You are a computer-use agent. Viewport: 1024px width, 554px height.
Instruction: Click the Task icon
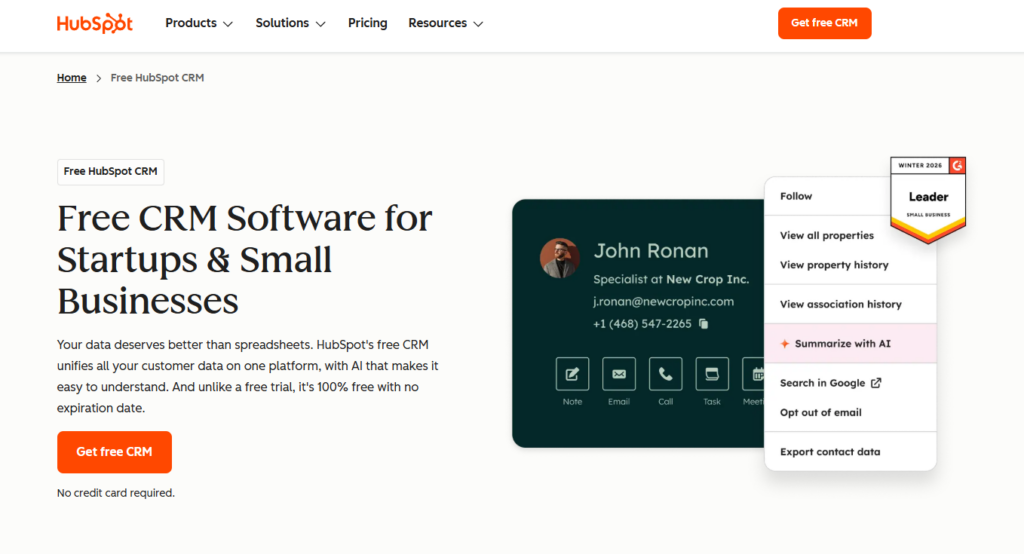pyautogui.click(x=712, y=374)
